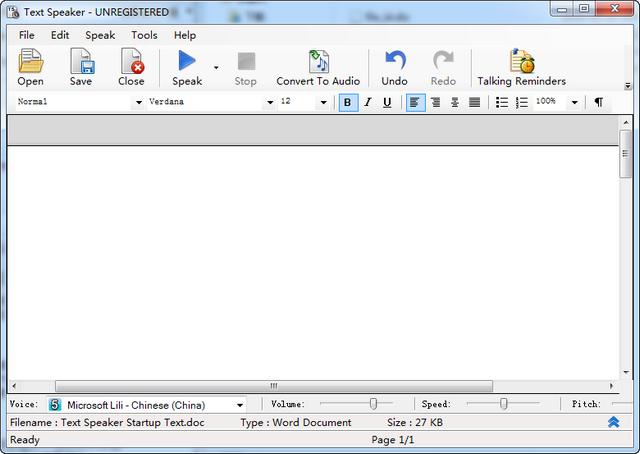Open the Edit menu
The height and width of the screenshot is (454, 640).
(60, 35)
